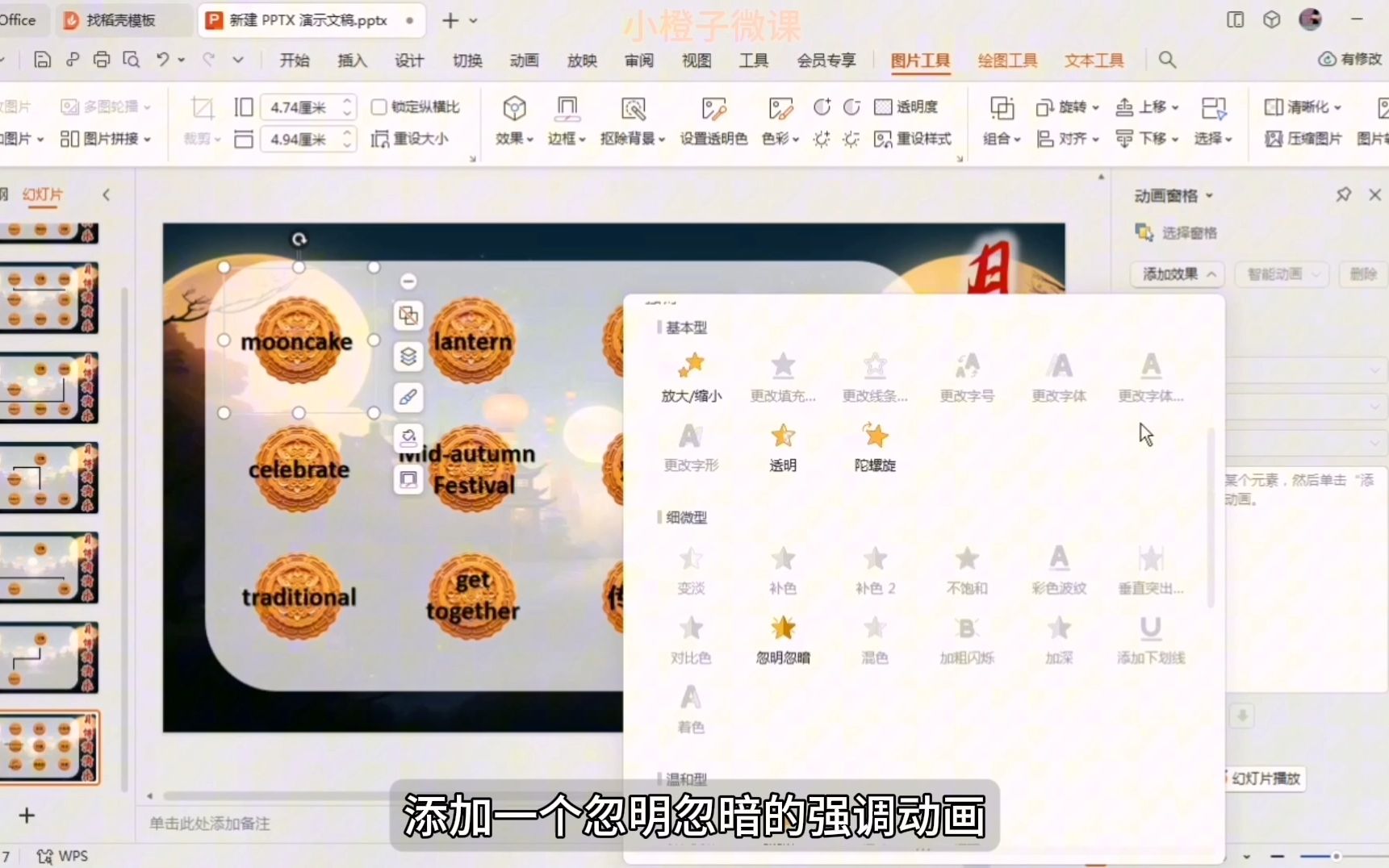1389x868 pixels.
Task: Open the 动画窗格 title dropdown
Action: tap(1207, 194)
